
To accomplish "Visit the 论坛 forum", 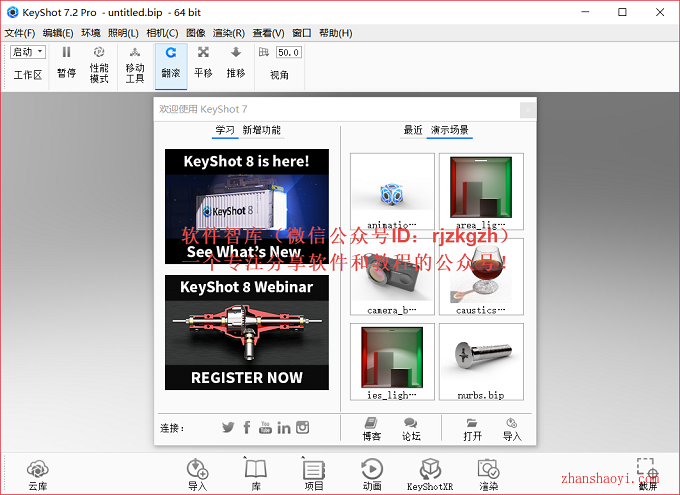I will 411,429.
